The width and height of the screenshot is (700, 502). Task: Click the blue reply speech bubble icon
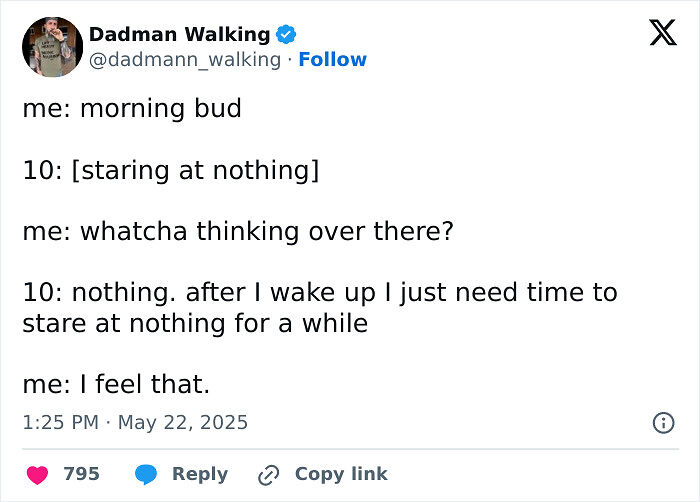click(x=146, y=474)
